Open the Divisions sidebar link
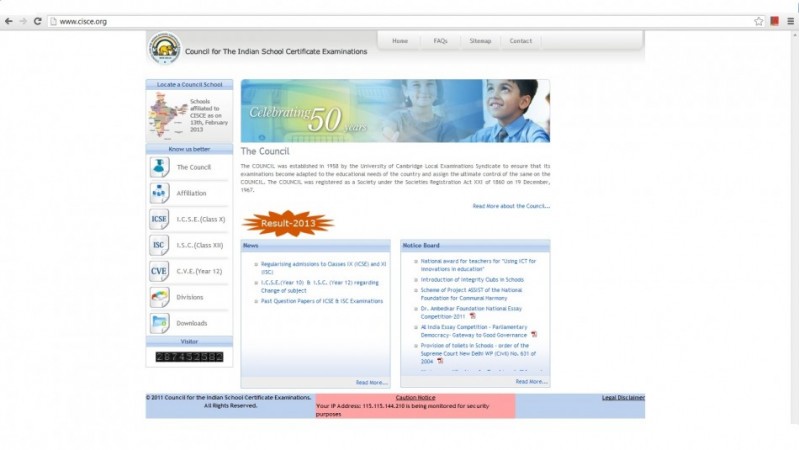 tap(190, 297)
